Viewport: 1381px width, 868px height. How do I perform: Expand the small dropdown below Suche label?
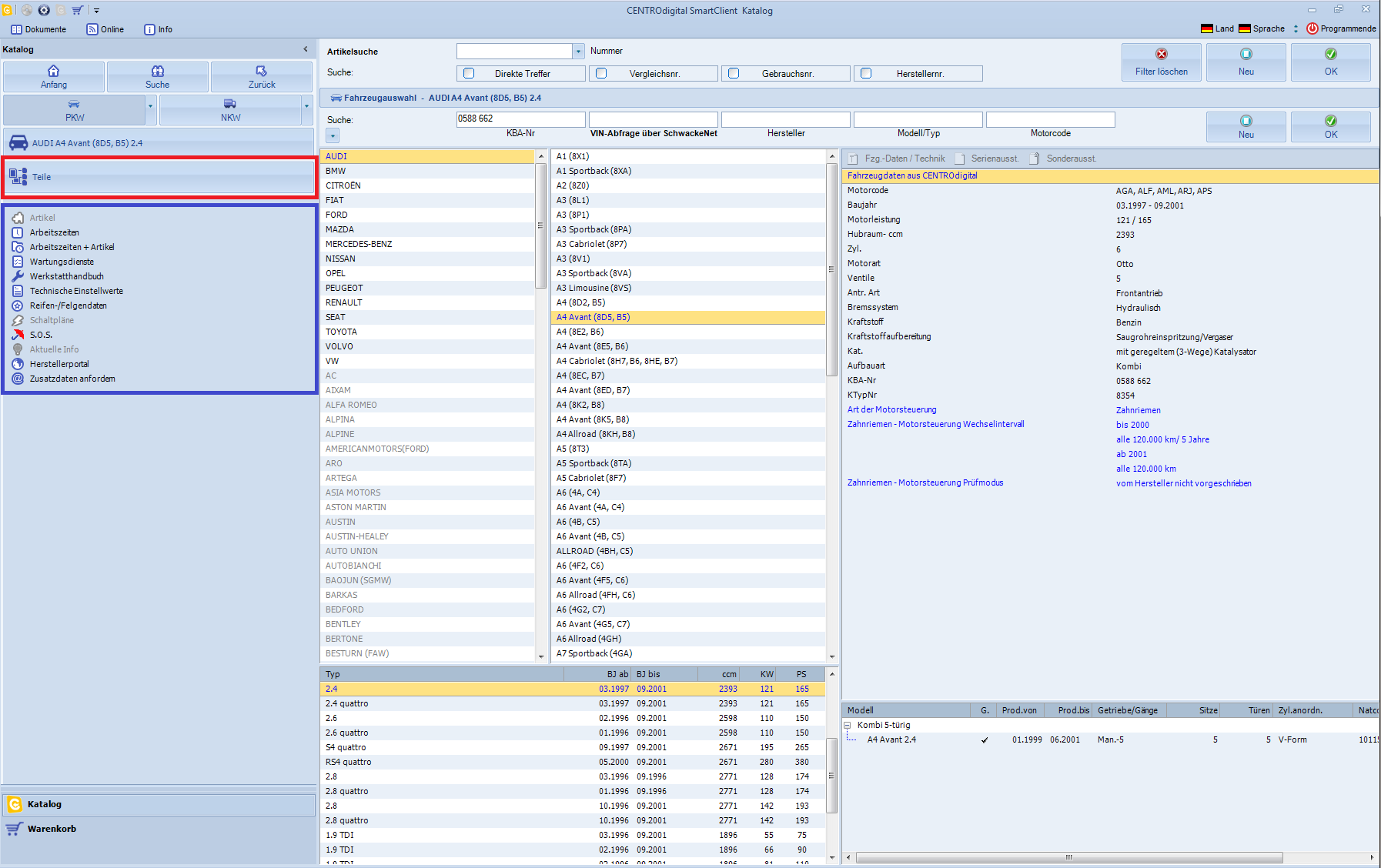333,135
